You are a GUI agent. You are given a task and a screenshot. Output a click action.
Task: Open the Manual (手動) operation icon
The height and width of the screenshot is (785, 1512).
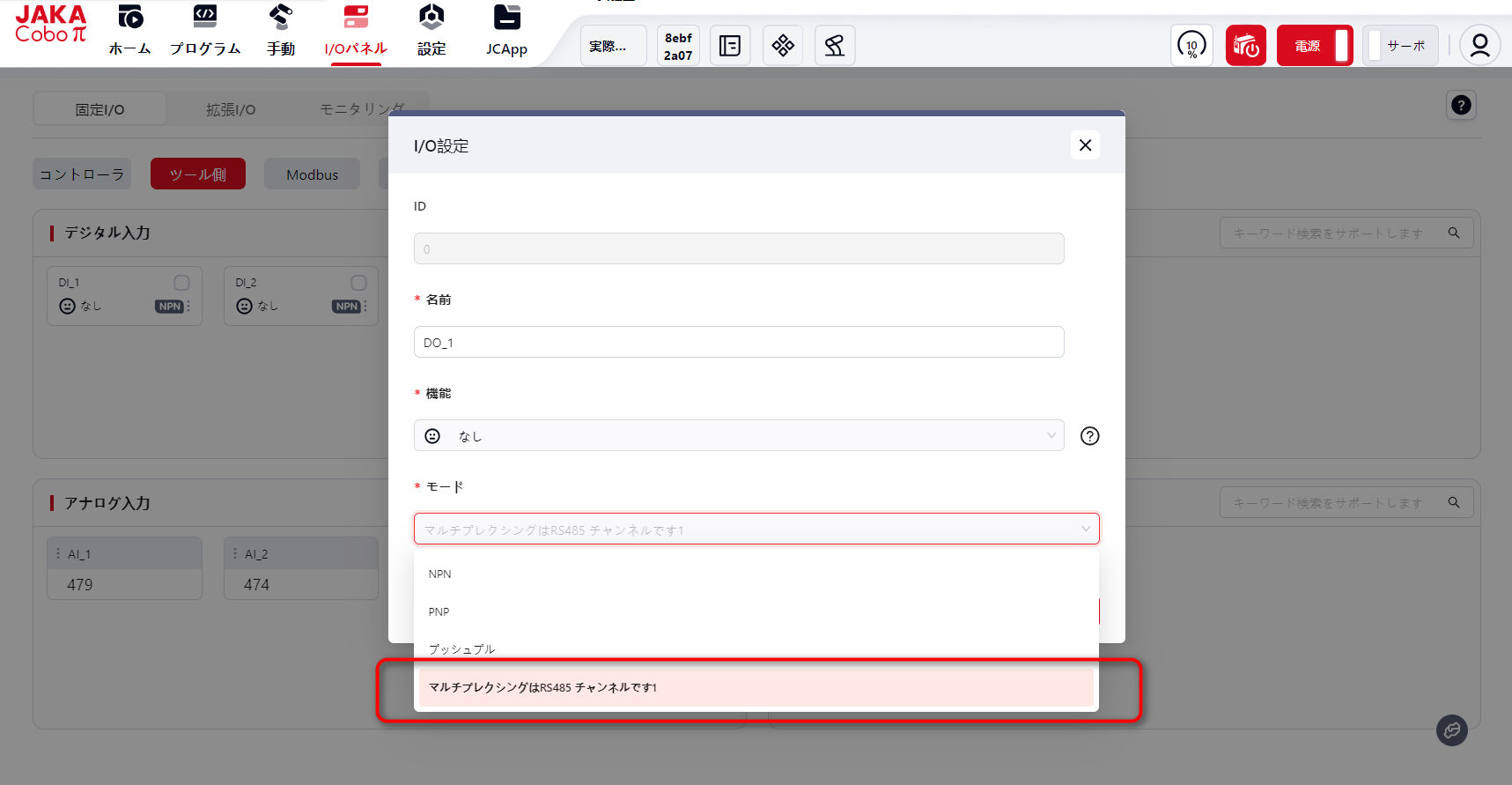(x=281, y=18)
